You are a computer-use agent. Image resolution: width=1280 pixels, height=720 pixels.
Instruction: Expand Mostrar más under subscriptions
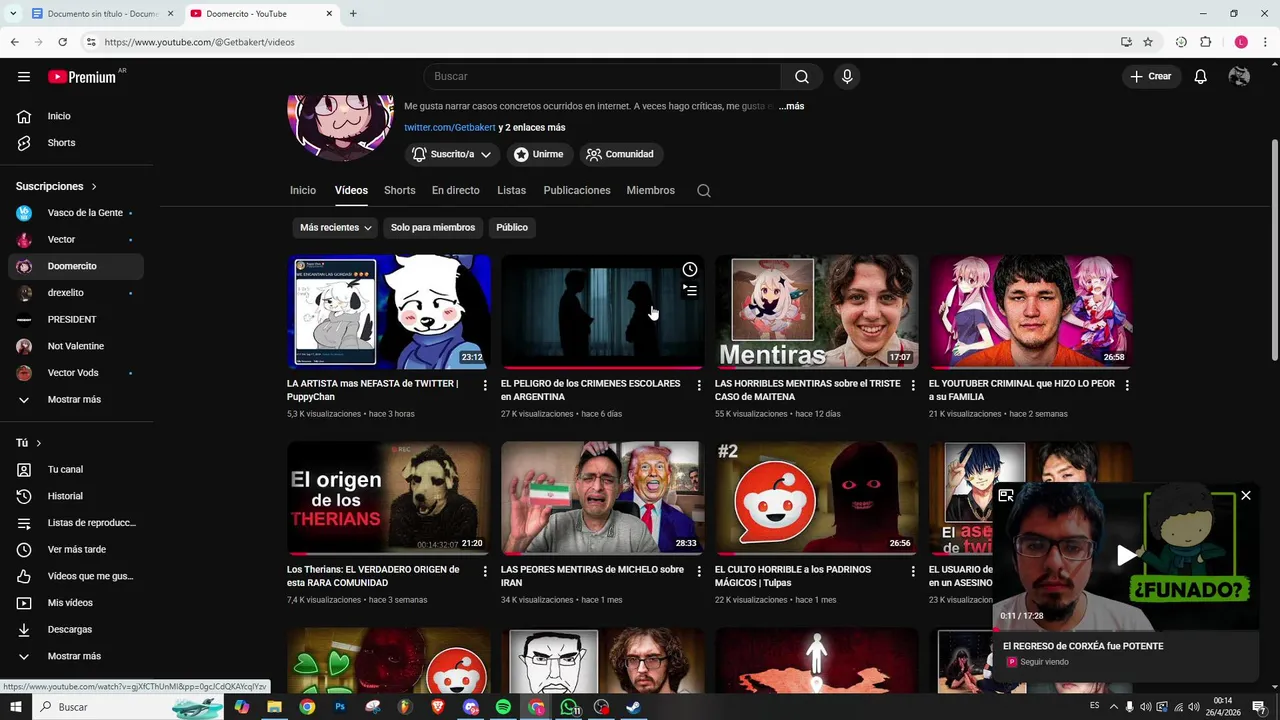coord(76,399)
